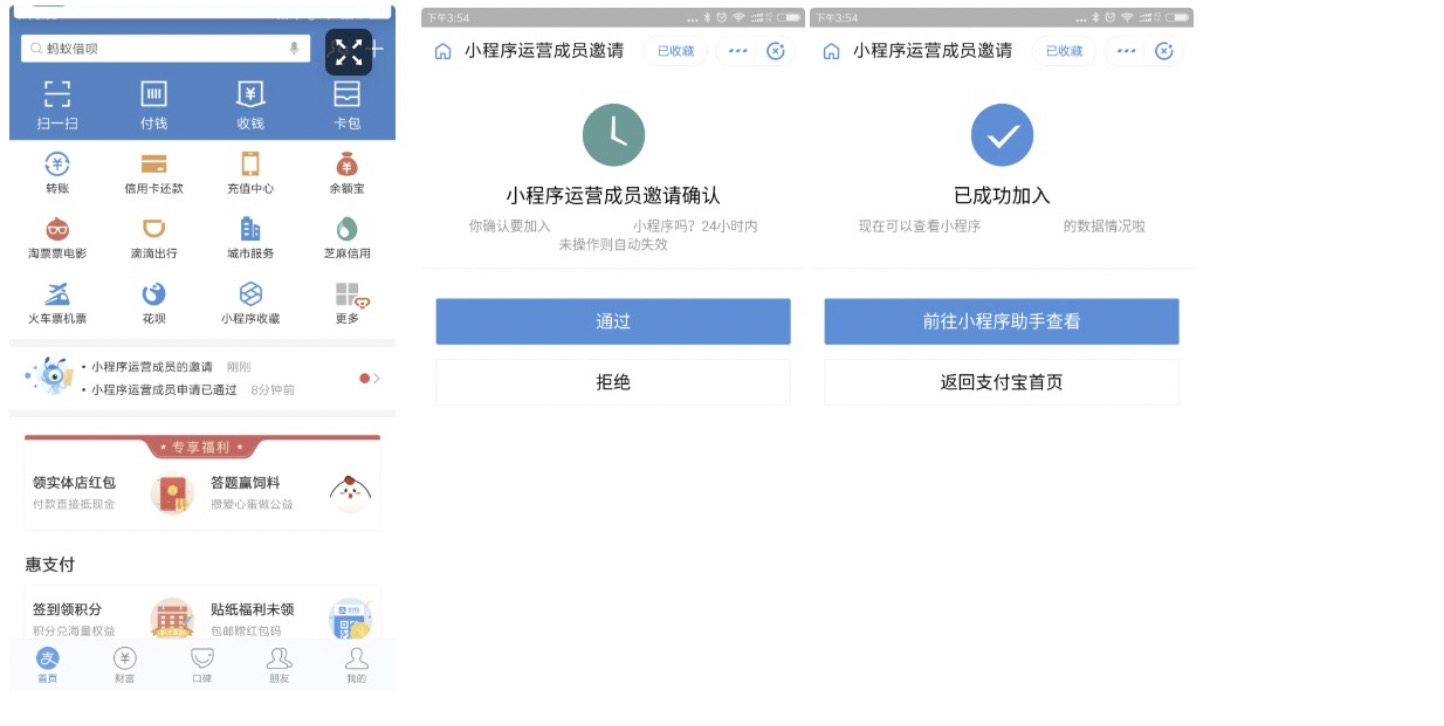1444x726 pixels.
Task: Tap 专享福利 banner heading
Action: click(202, 447)
